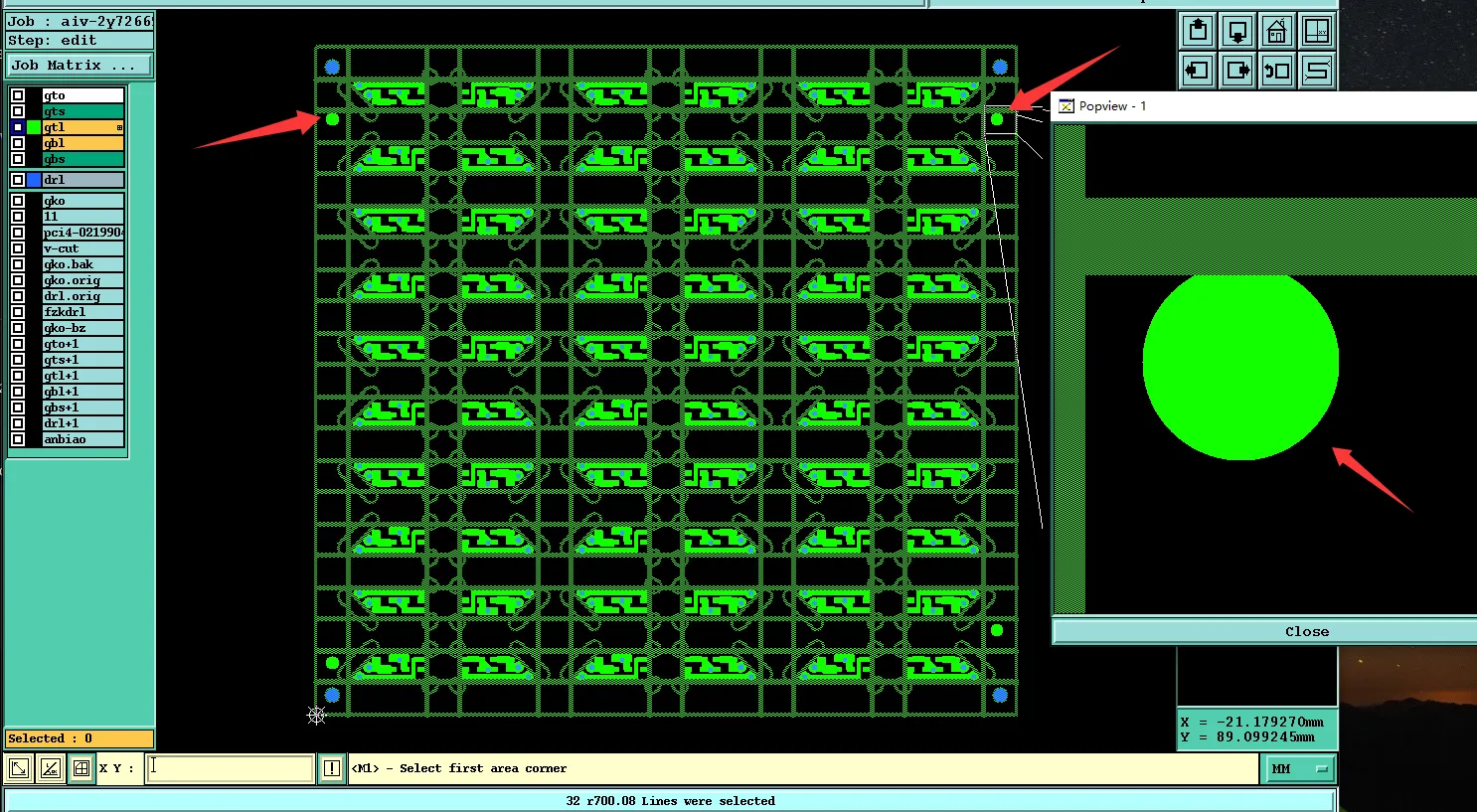The image size is (1477, 812).
Task: Select the gtl layer name
Action: pos(83,127)
